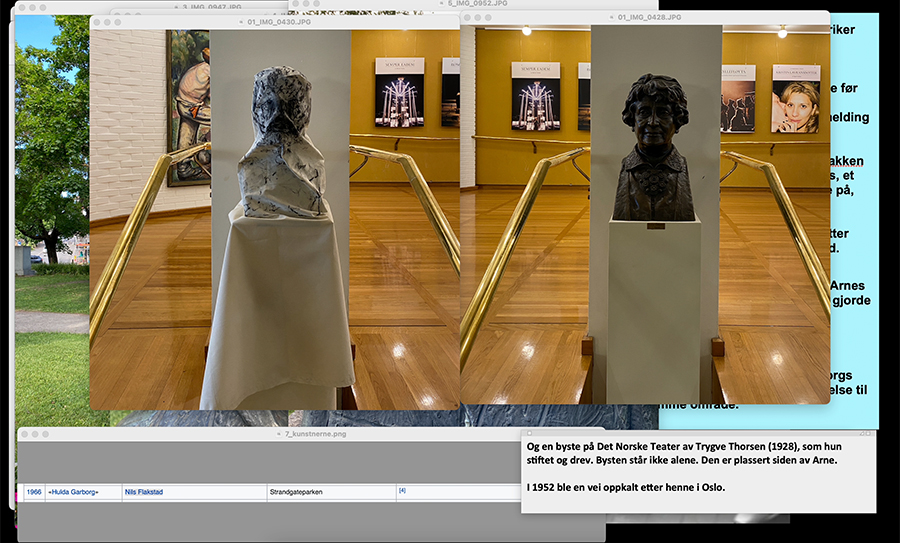Open the 1966 year link
The width and height of the screenshot is (900, 543).
(x=34, y=492)
